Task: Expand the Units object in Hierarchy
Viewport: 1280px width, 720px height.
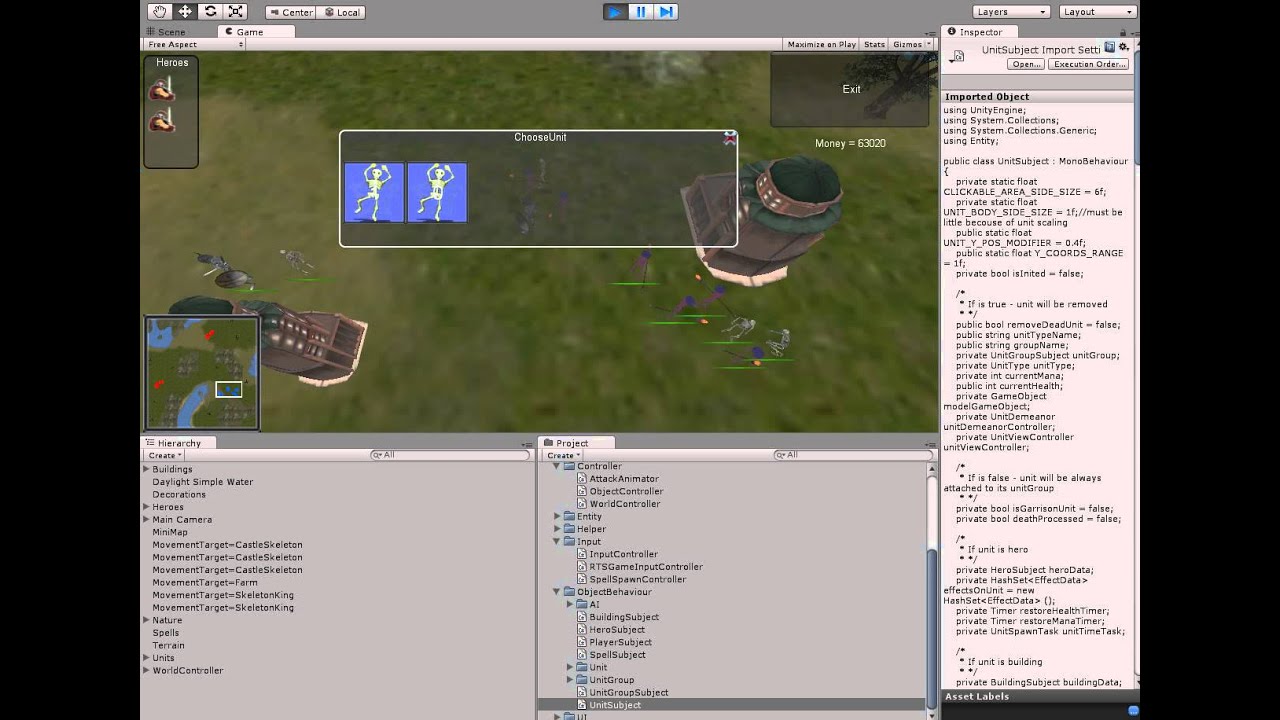Action: click(146, 658)
